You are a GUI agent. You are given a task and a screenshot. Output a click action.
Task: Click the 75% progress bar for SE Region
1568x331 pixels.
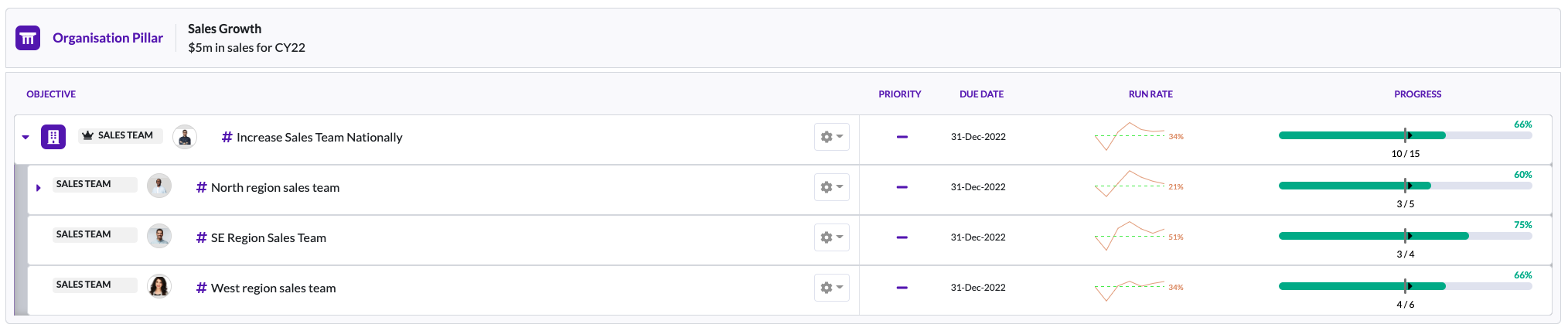[x=1405, y=236]
